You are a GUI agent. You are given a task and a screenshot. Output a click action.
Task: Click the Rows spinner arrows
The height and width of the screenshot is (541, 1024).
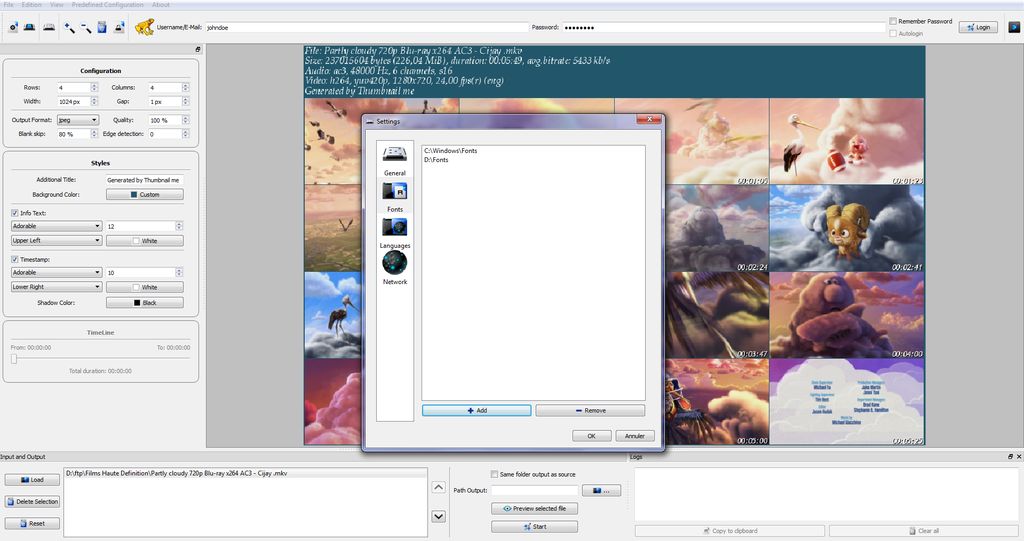[94, 88]
